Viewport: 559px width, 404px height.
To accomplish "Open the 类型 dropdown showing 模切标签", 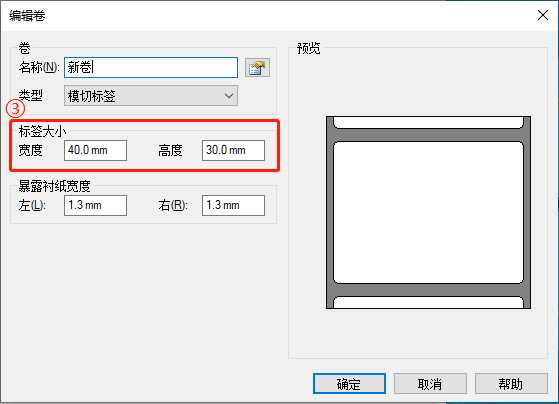I will click(151, 96).
